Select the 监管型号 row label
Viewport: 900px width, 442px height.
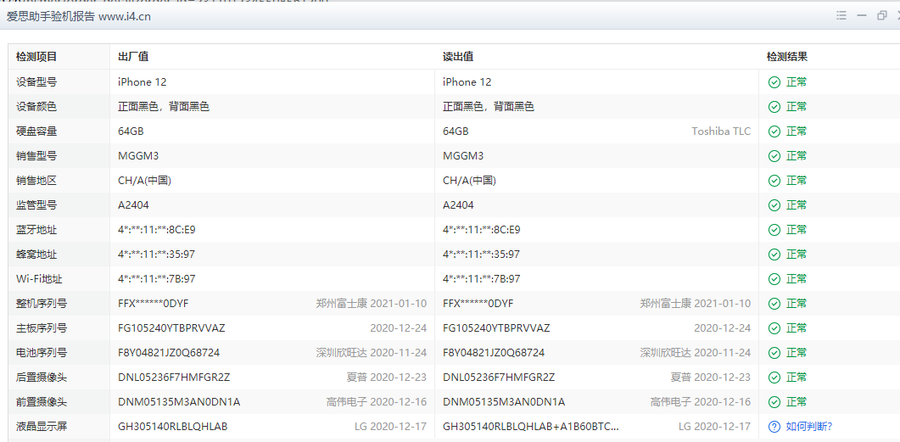click(x=36, y=205)
